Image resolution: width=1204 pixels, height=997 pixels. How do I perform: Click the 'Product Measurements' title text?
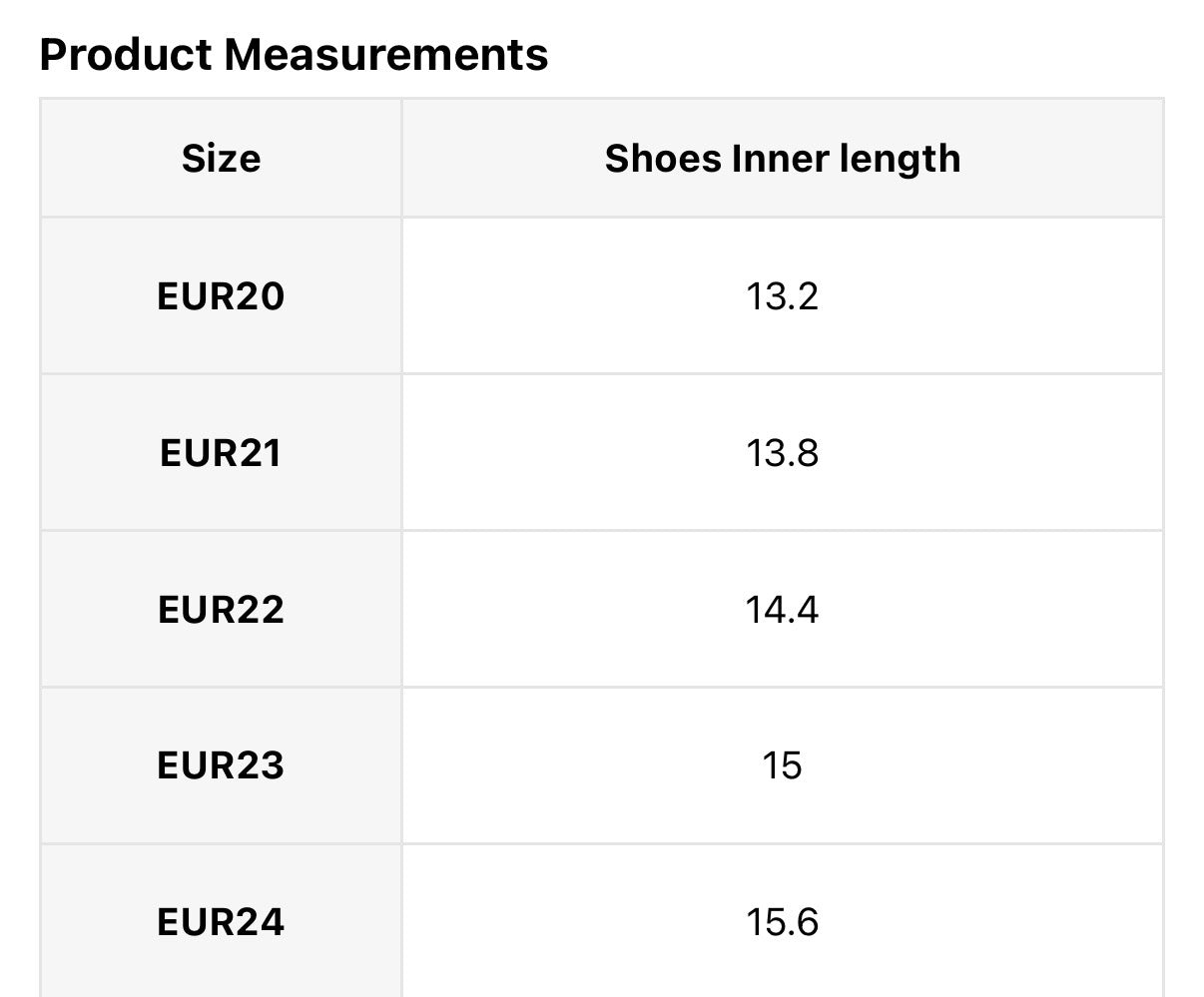point(294,54)
